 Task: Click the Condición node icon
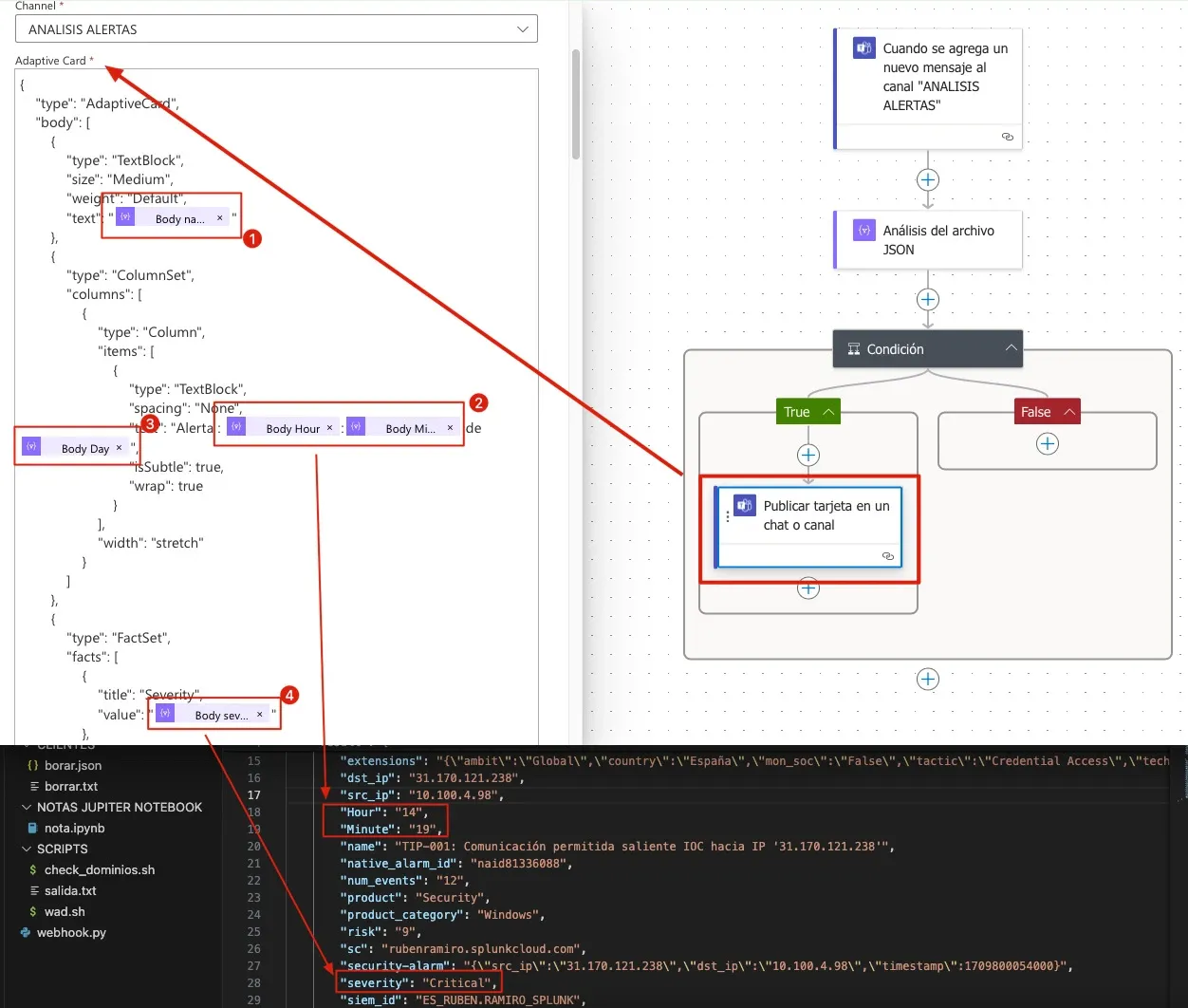coord(853,349)
